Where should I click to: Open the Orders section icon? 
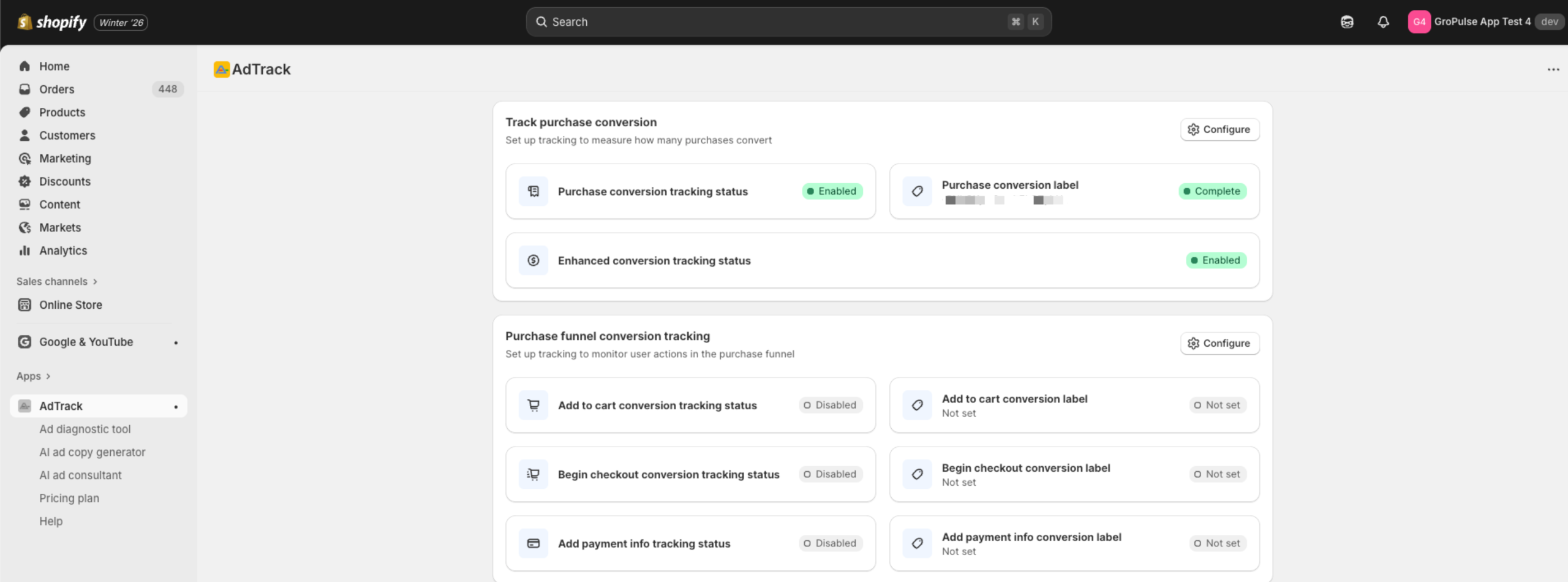click(24, 89)
